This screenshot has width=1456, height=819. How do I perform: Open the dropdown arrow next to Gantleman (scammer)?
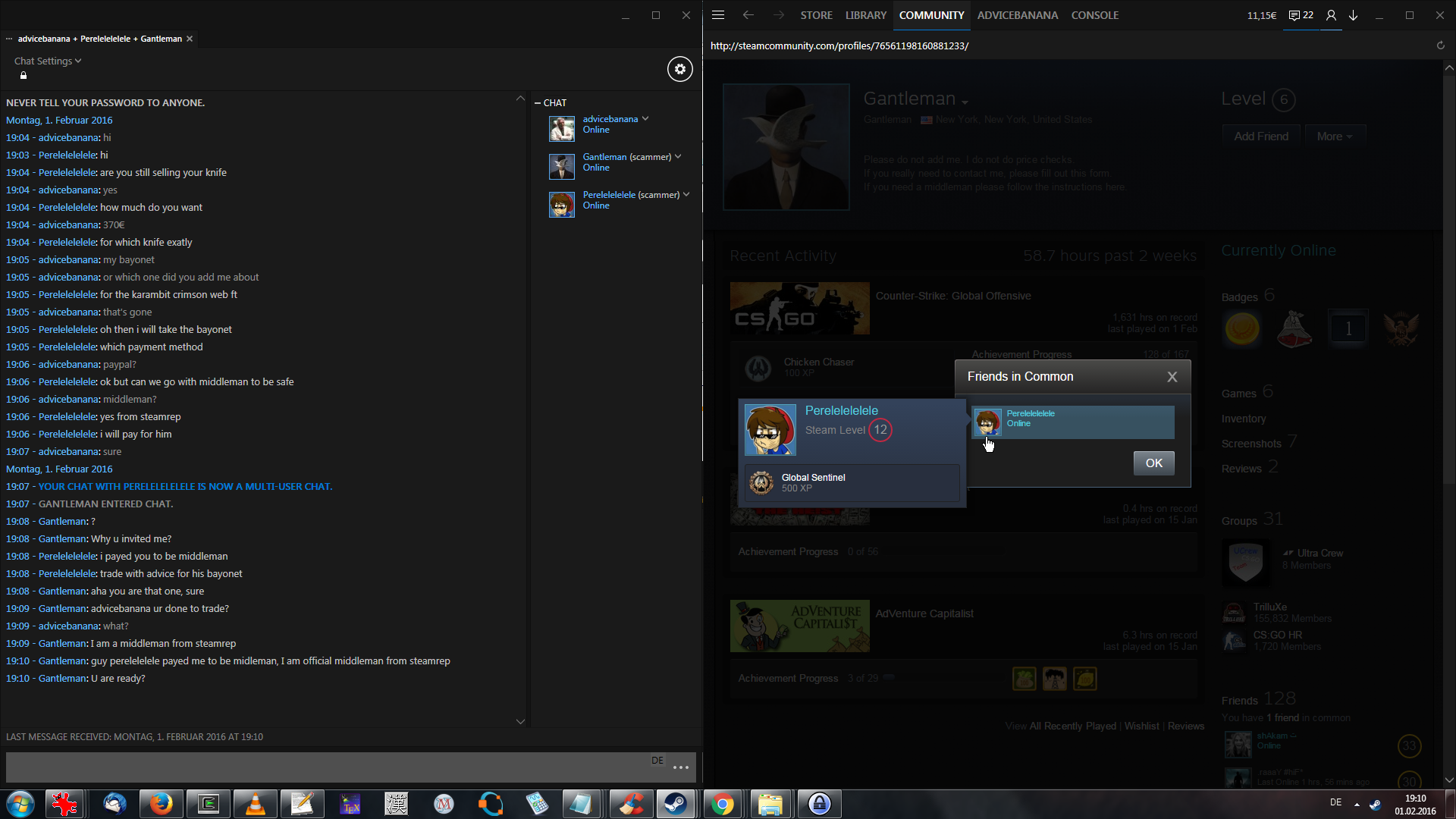678,157
